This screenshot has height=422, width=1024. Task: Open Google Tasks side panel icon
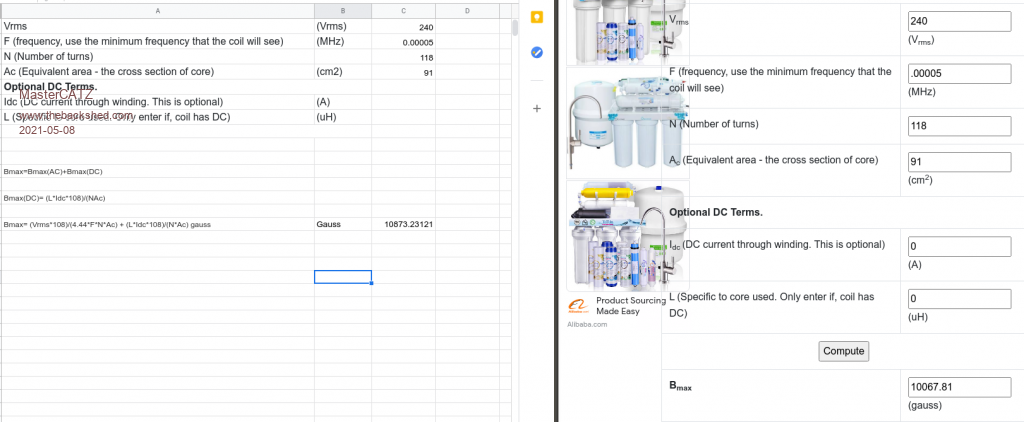coord(537,52)
